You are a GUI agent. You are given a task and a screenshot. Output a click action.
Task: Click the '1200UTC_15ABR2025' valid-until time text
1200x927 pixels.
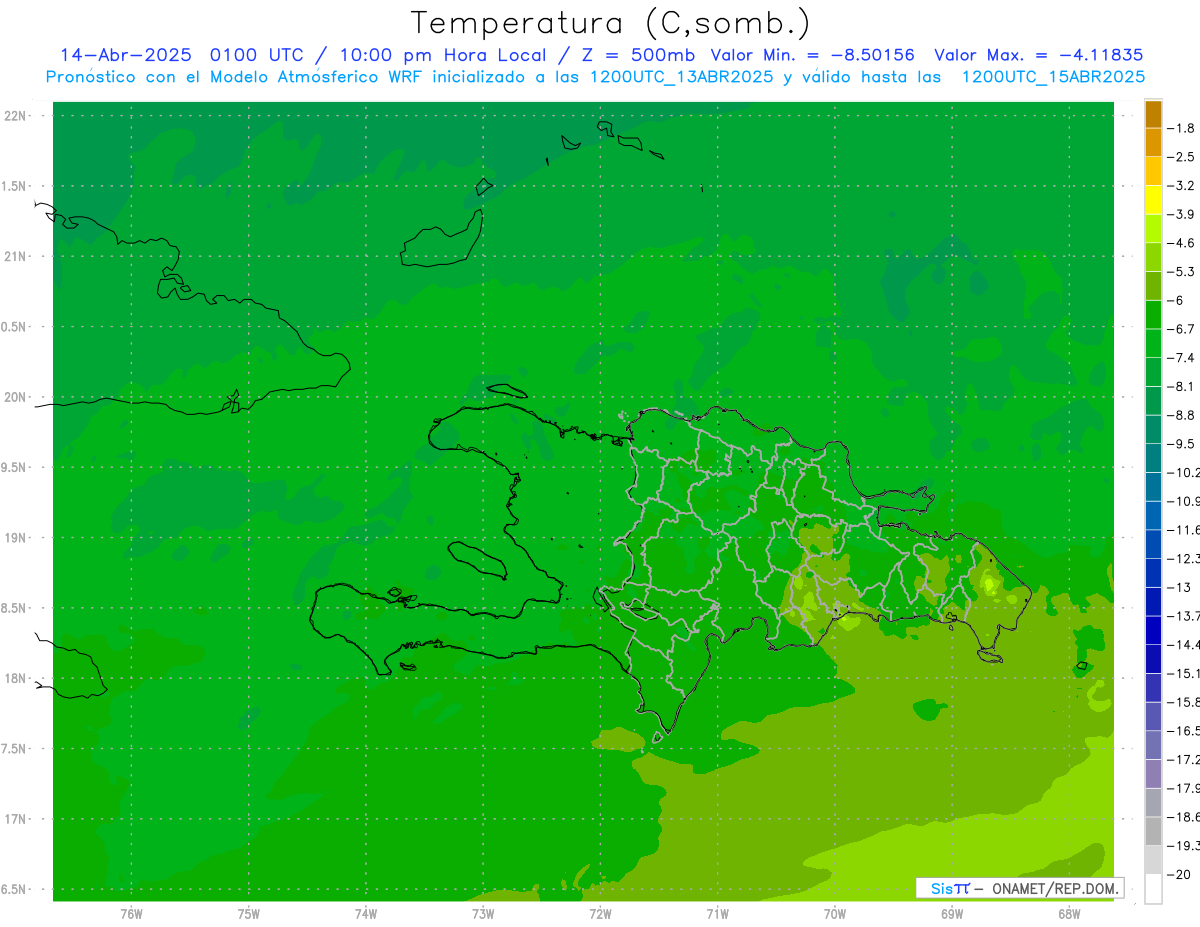[x=1053, y=77]
